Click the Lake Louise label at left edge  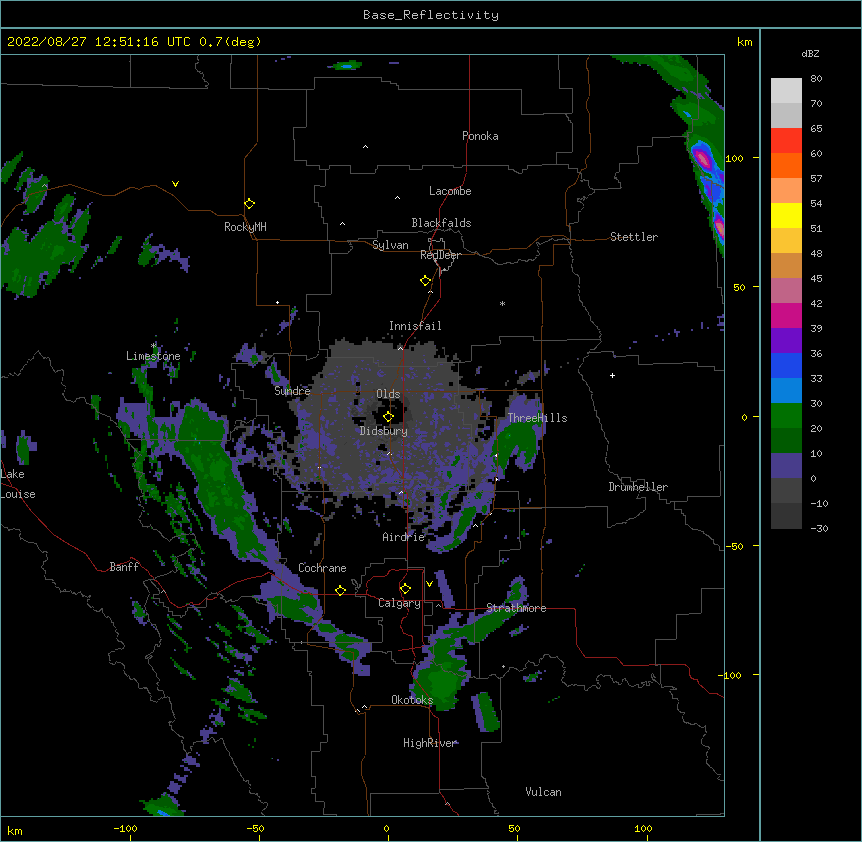pos(18,484)
